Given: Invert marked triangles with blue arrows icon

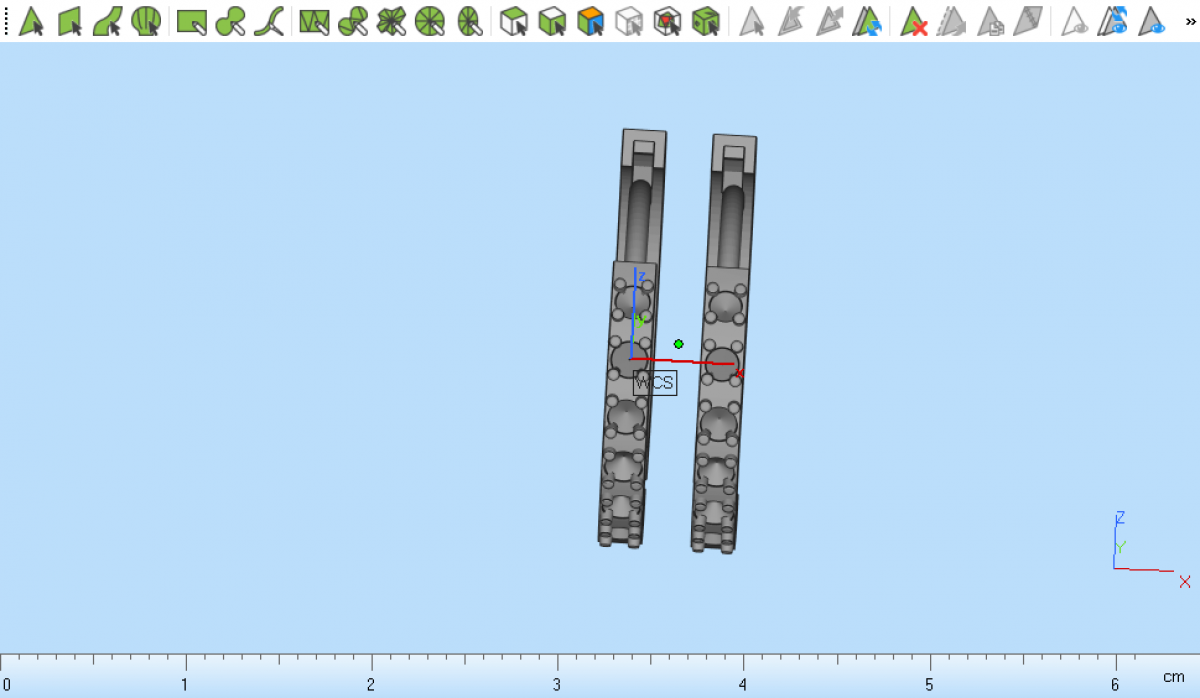Looking at the screenshot, I should point(867,21).
